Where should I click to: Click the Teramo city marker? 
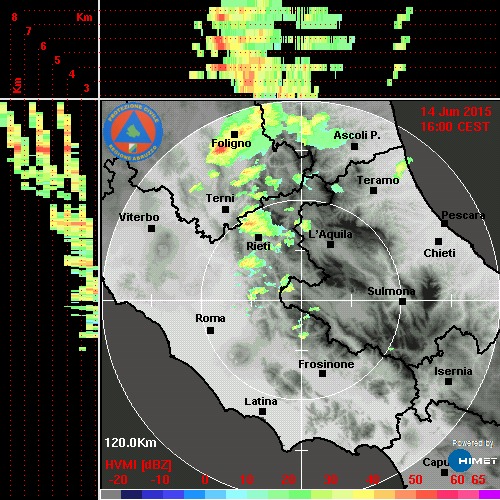(374, 191)
